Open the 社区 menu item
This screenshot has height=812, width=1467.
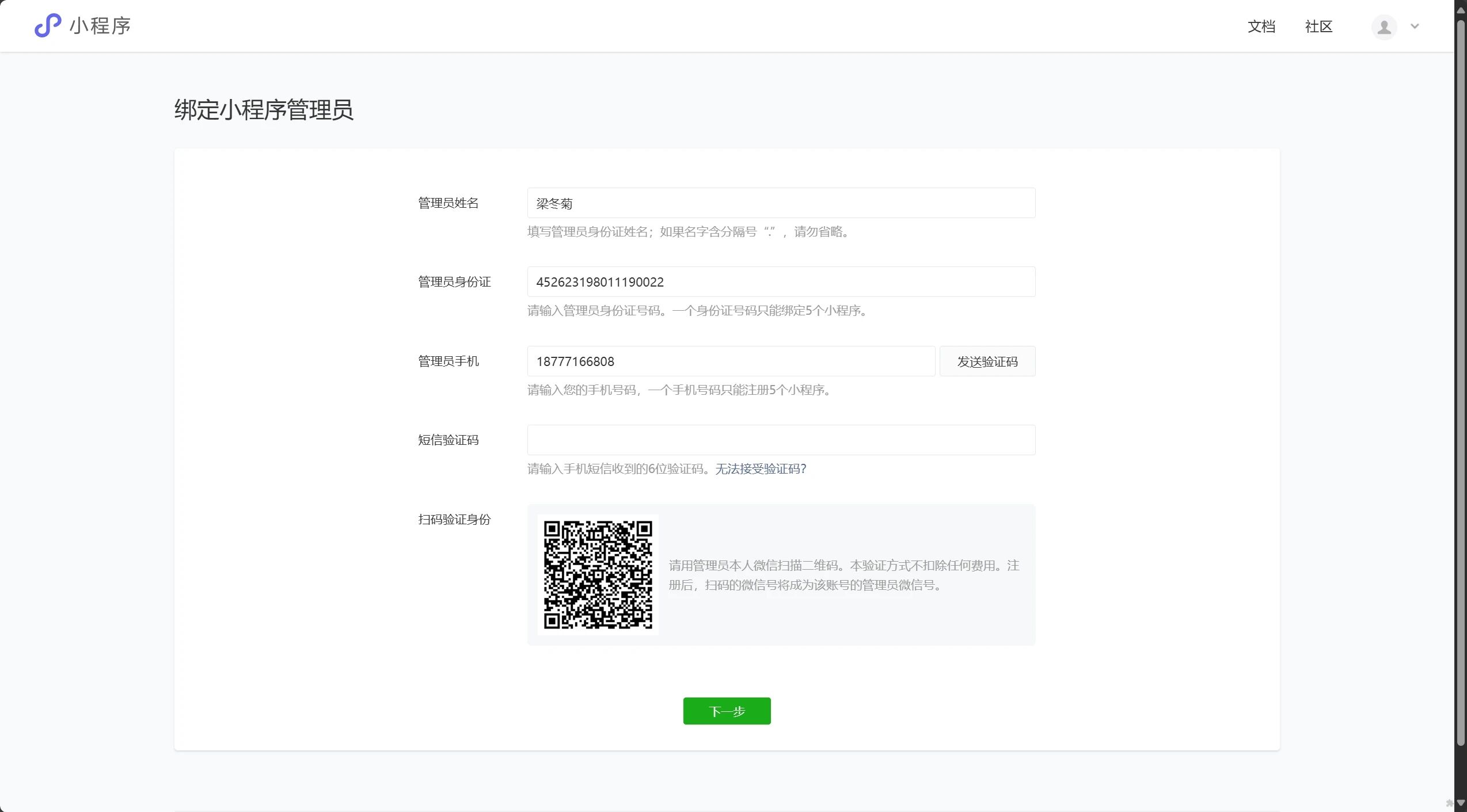pyautogui.click(x=1318, y=26)
